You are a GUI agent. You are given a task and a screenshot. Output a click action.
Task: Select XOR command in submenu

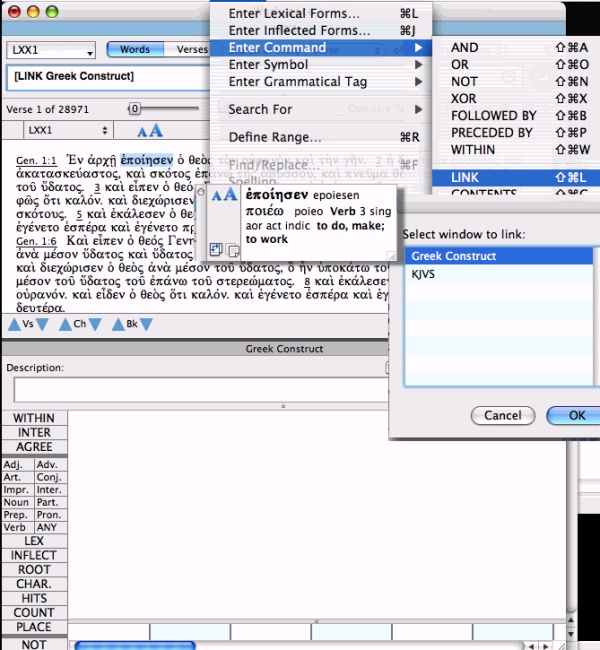tap(516, 99)
